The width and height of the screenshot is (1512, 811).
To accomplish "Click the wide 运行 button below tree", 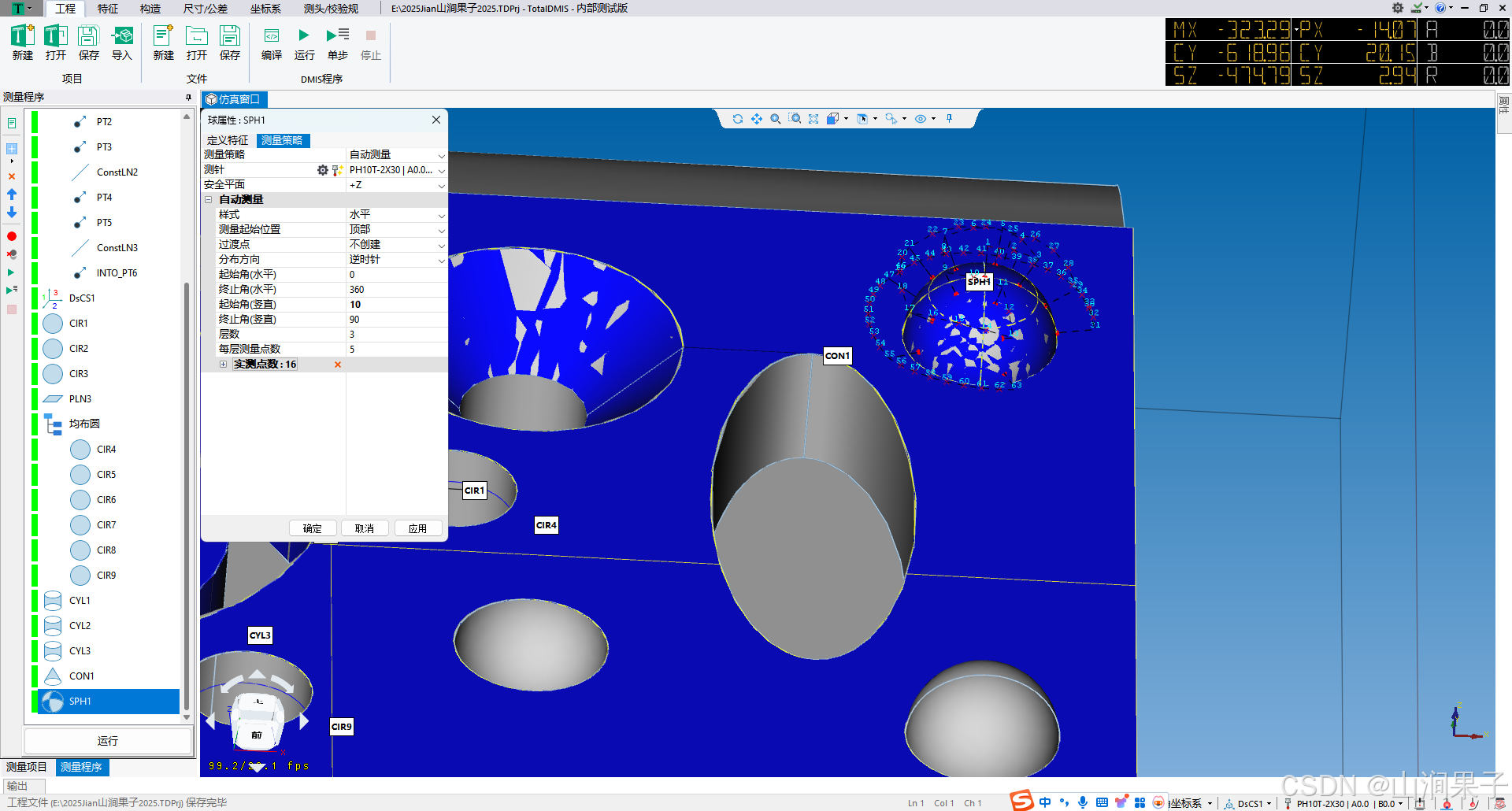I will pos(108,741).
